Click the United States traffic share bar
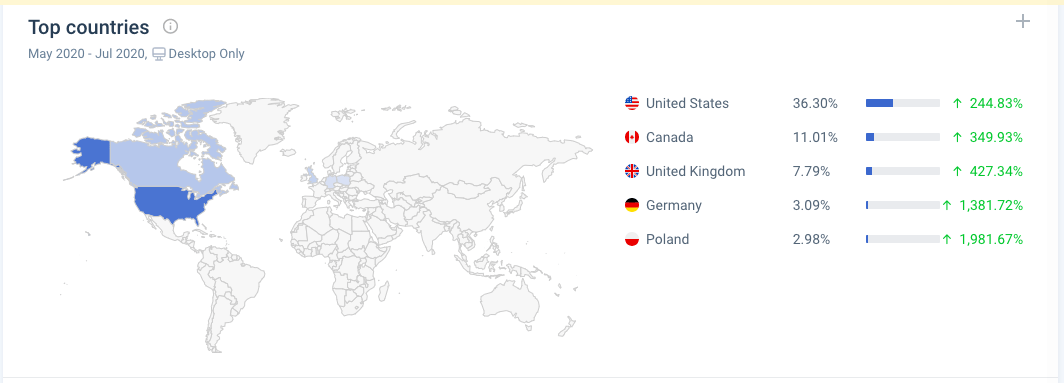This screenshot has width=1064, height=383. 902,103
